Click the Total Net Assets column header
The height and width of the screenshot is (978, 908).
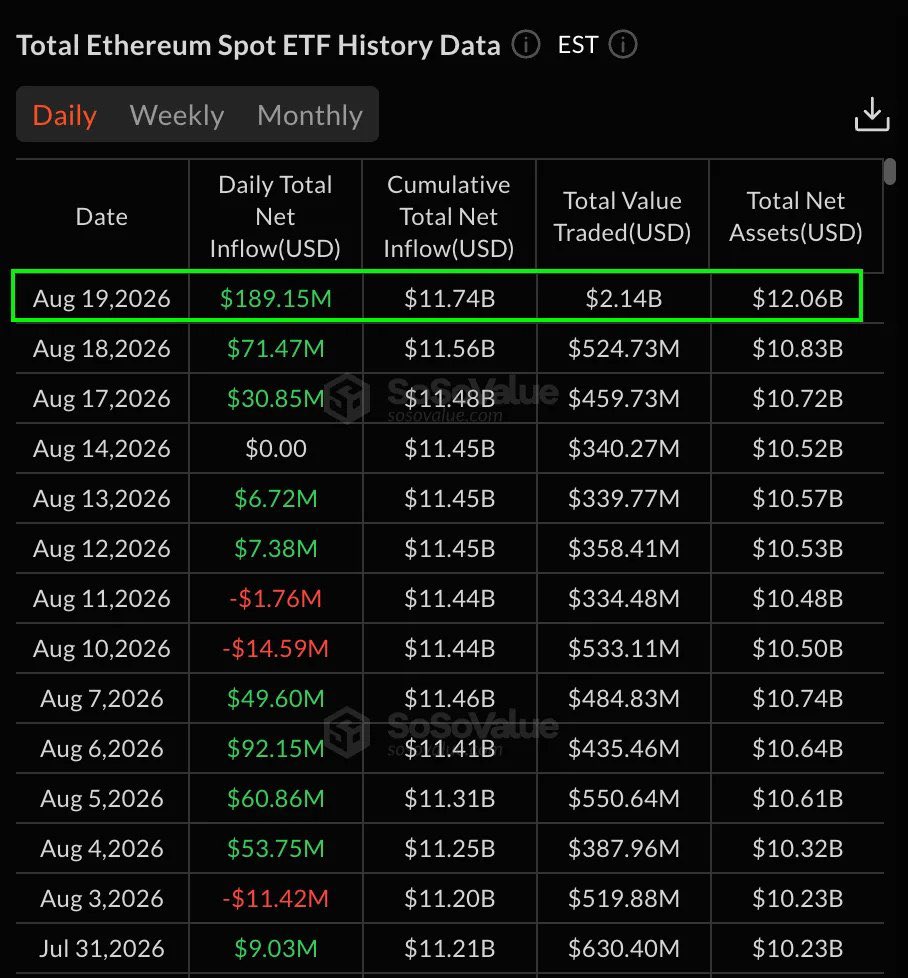tap(796, 216)
